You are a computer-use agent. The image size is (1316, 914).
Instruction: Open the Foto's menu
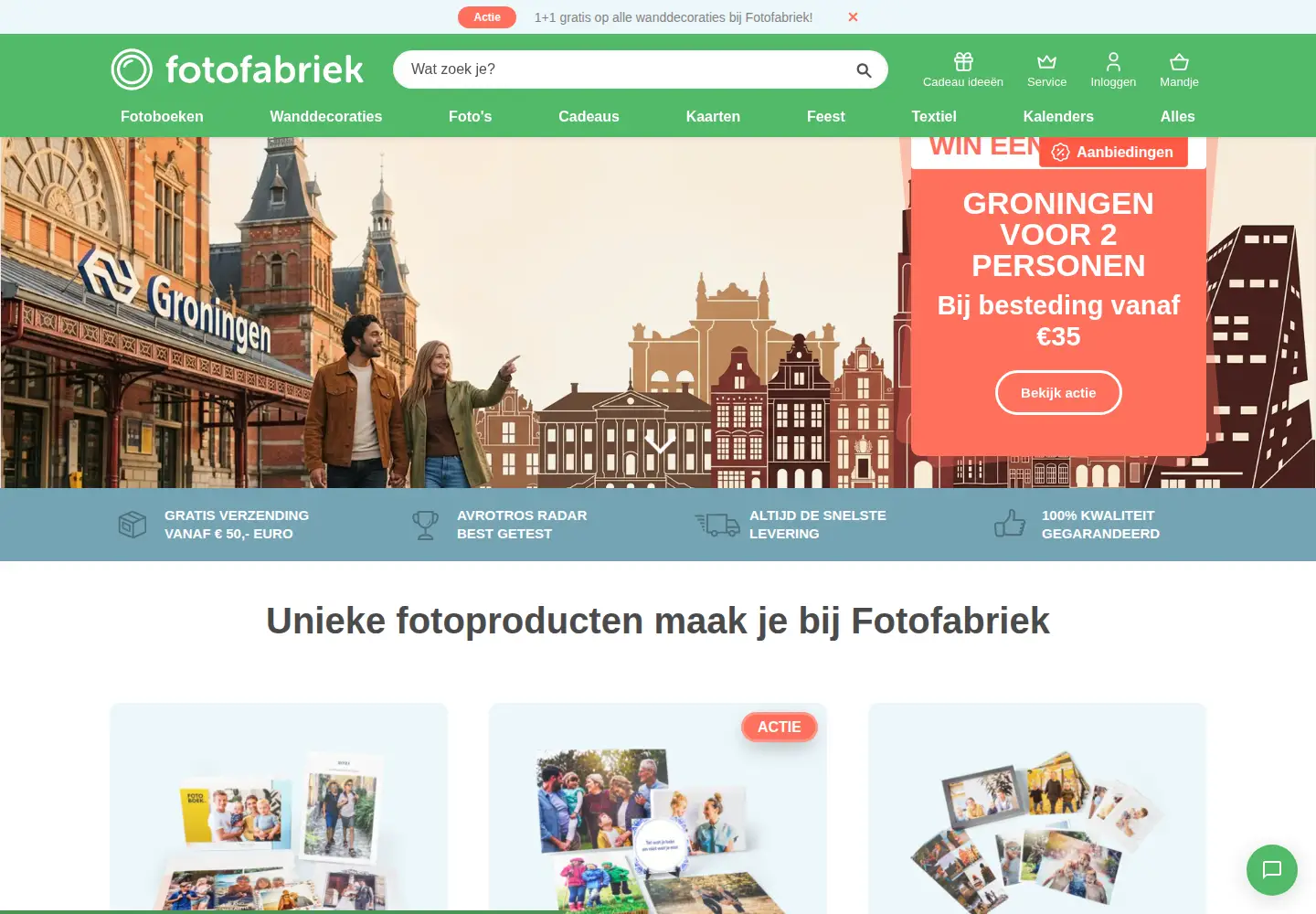pos(470,116)
